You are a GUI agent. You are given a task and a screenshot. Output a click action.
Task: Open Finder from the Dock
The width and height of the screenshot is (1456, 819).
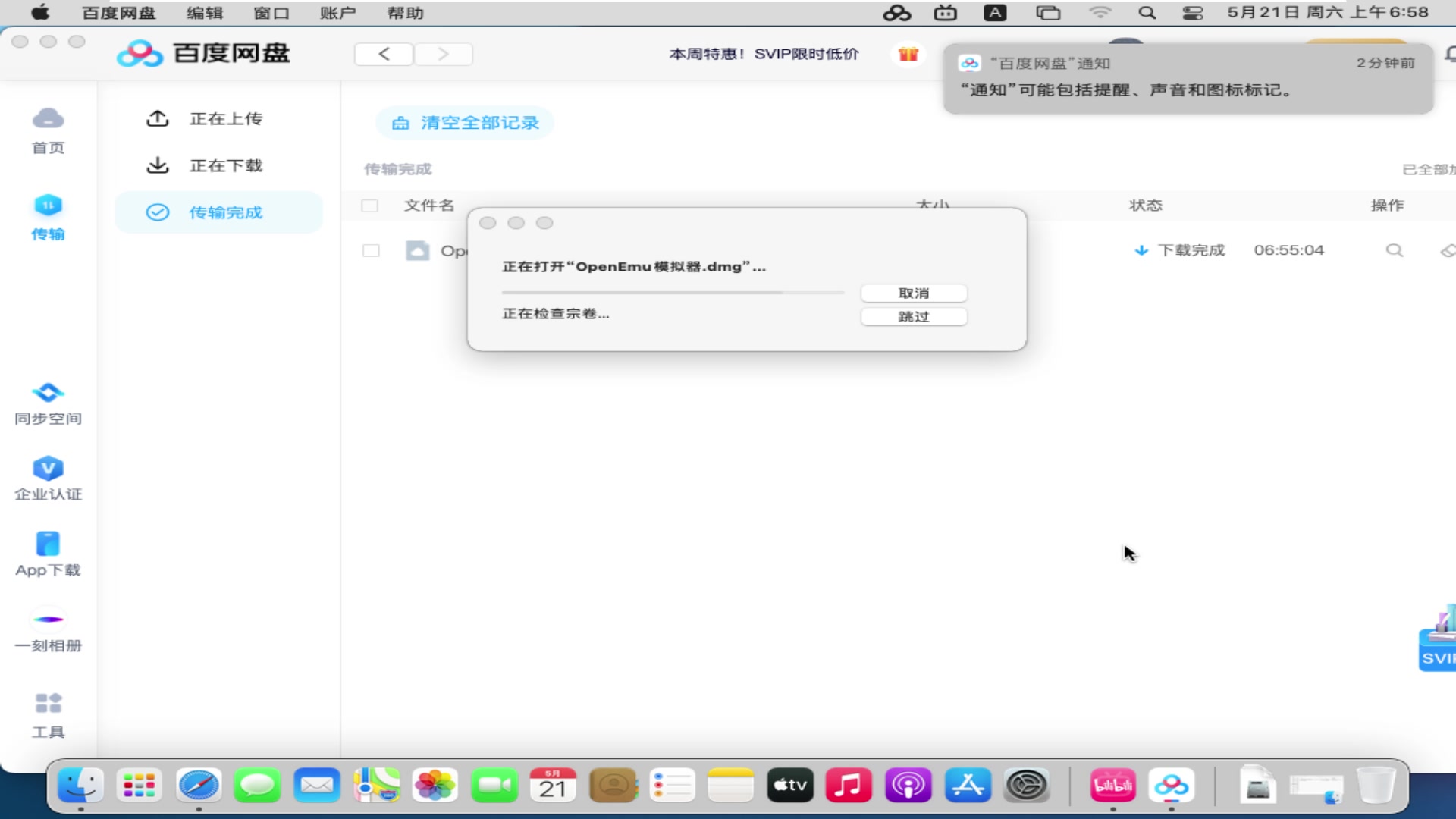point(80,786)
